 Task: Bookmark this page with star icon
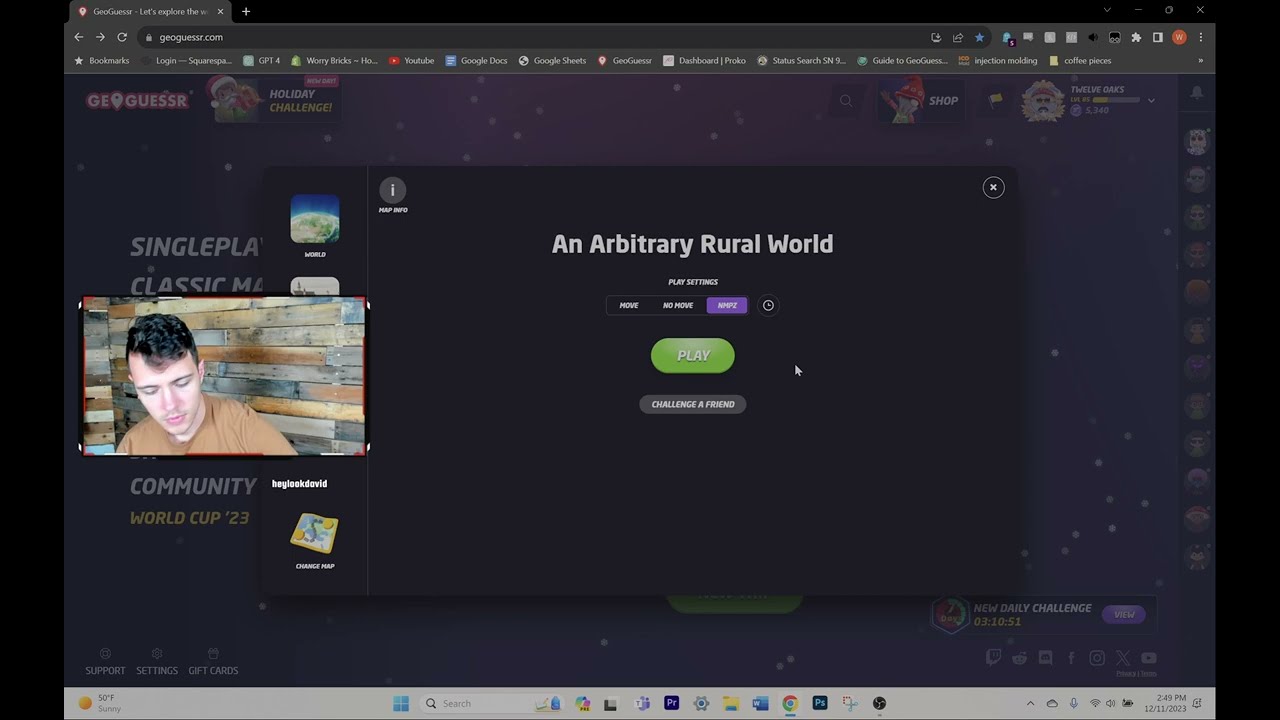point(979,37)
